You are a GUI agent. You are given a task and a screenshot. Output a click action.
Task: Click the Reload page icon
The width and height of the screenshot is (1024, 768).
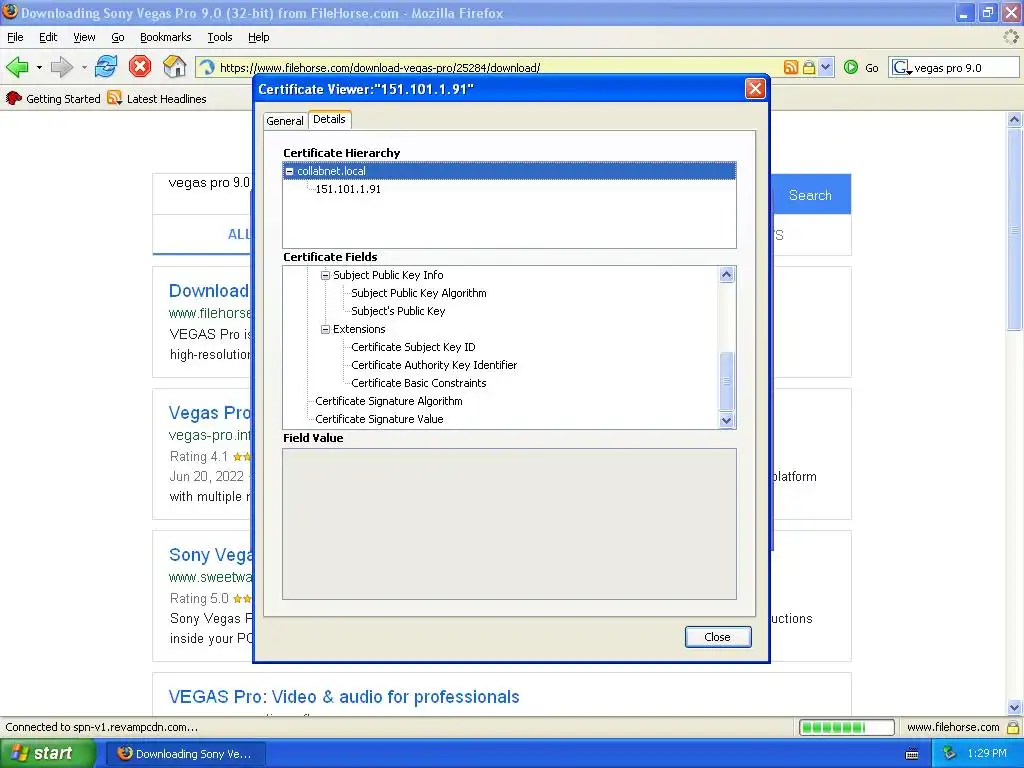coord(106,67)
